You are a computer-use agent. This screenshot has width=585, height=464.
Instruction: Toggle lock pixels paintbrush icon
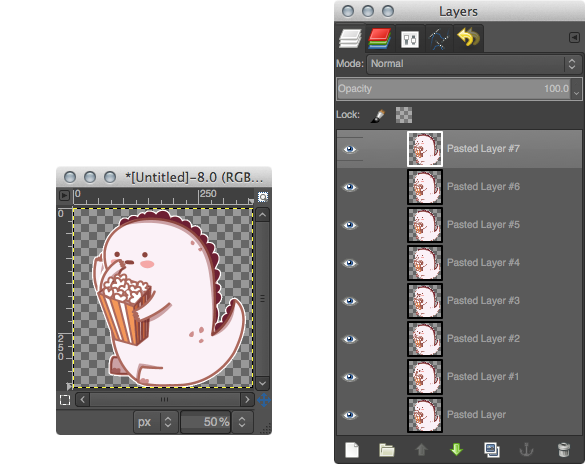378,115
